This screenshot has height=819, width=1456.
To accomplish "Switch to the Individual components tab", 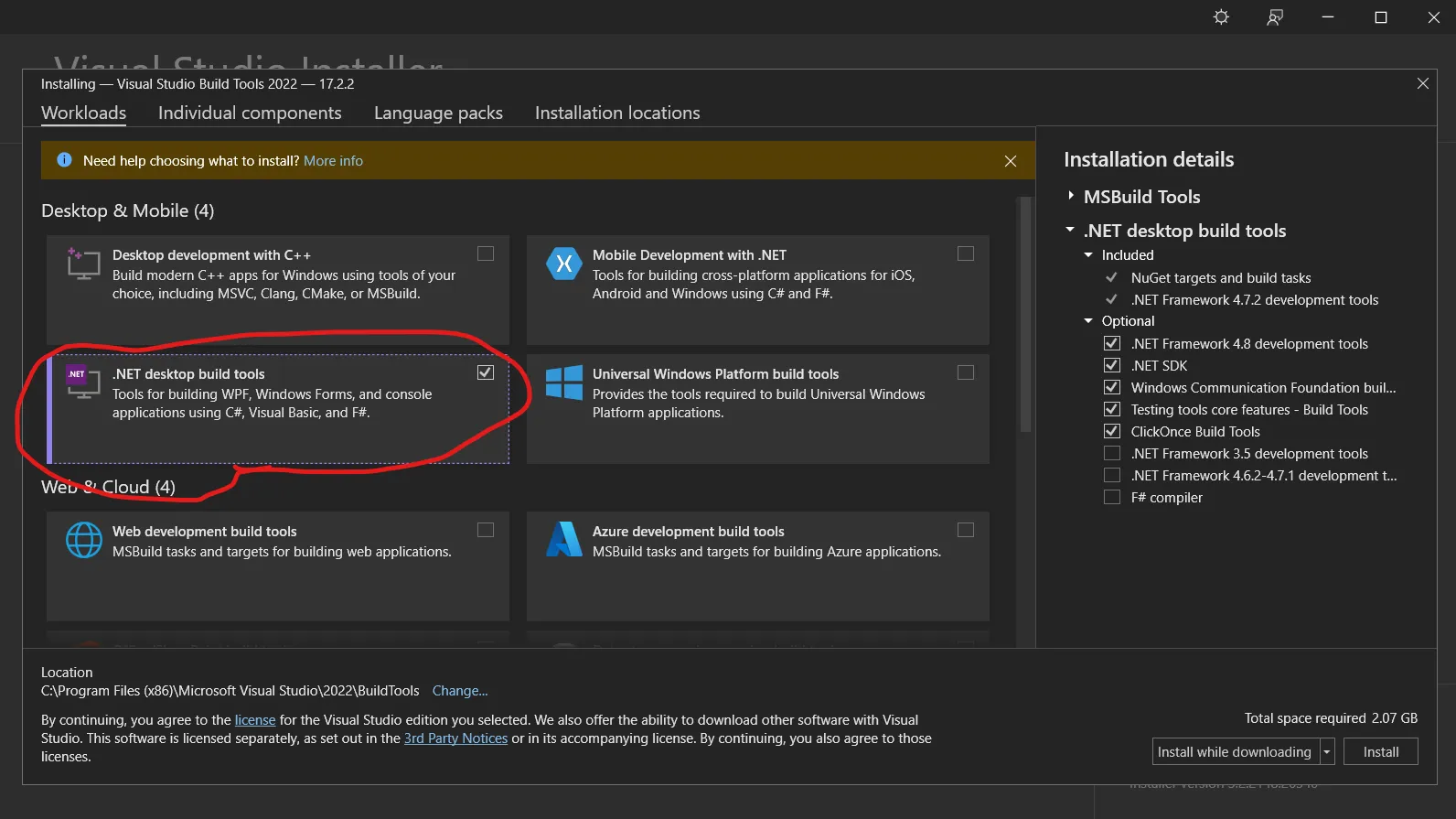I will click(250, 113).
